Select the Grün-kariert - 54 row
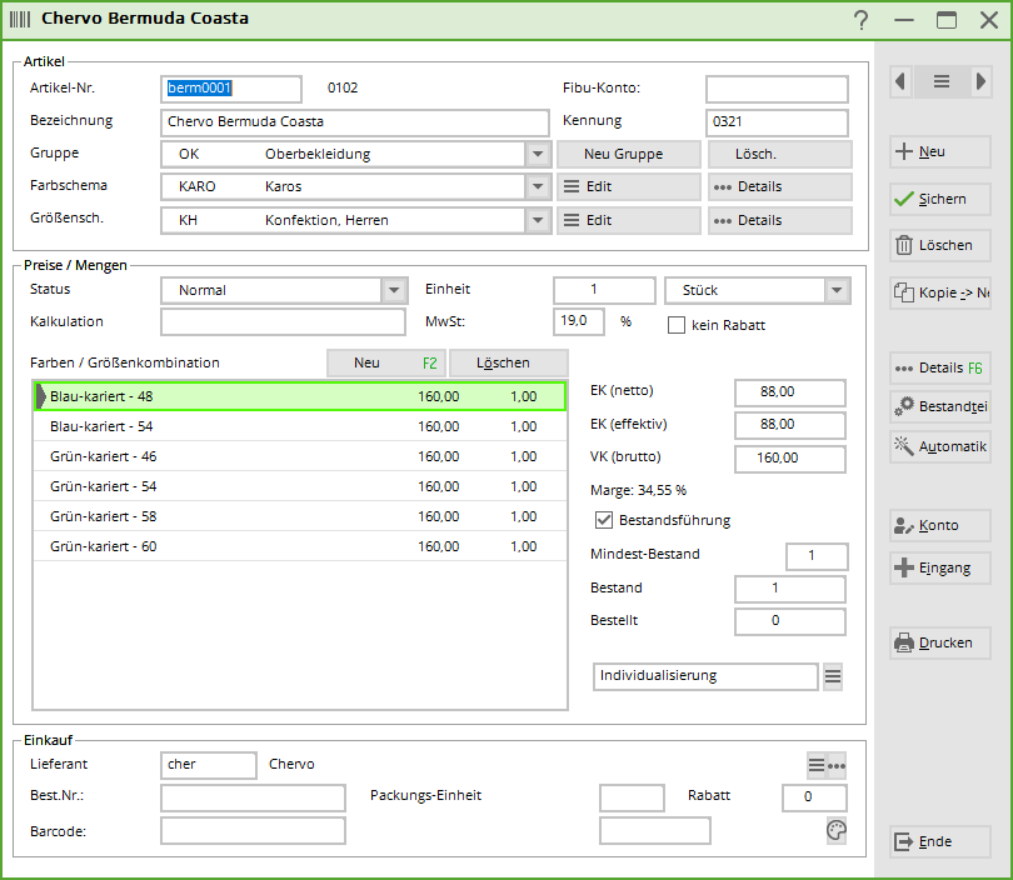The image size is (1013, 880). (300, 487)
